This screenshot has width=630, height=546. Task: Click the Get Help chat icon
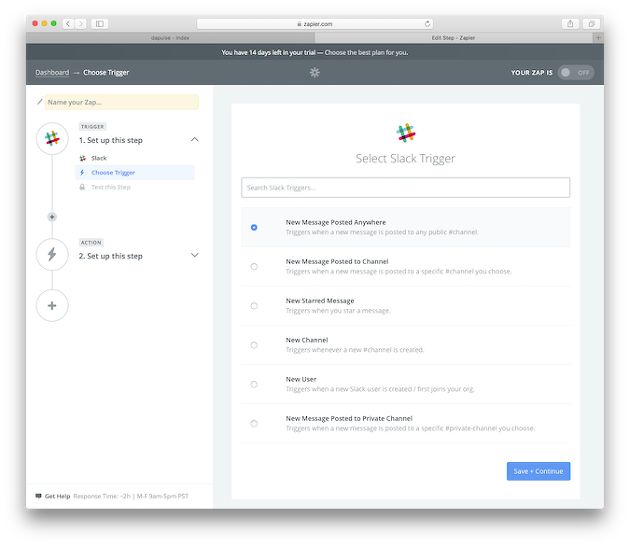39,496
